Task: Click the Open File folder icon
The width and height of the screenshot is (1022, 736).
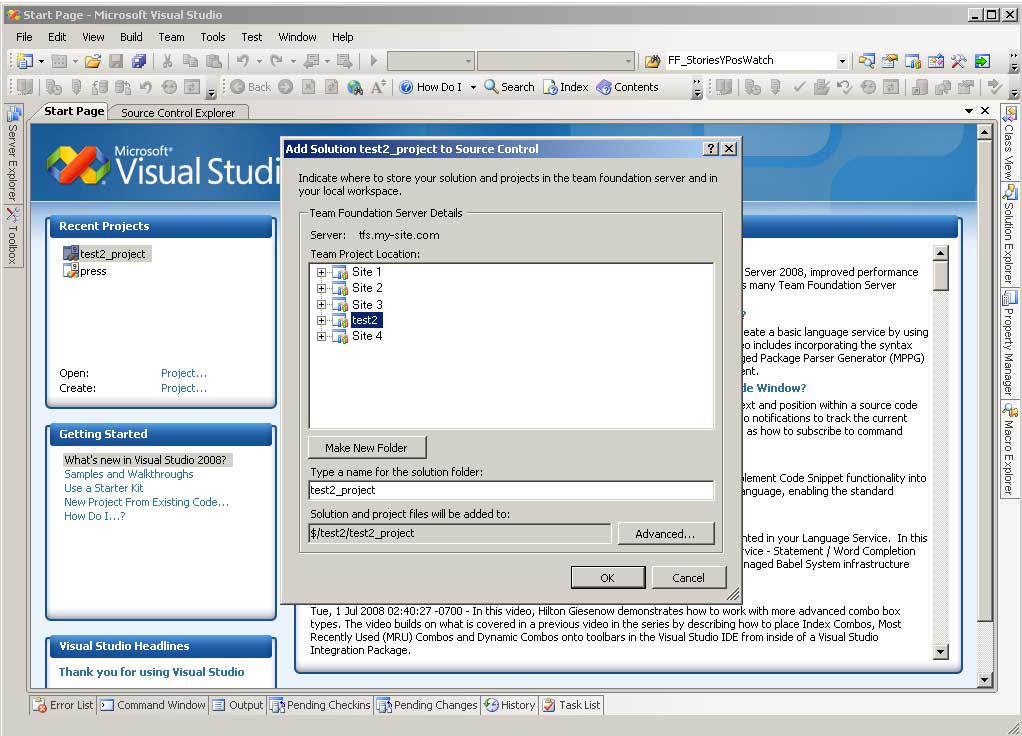Action: click(x=93, y=61)
